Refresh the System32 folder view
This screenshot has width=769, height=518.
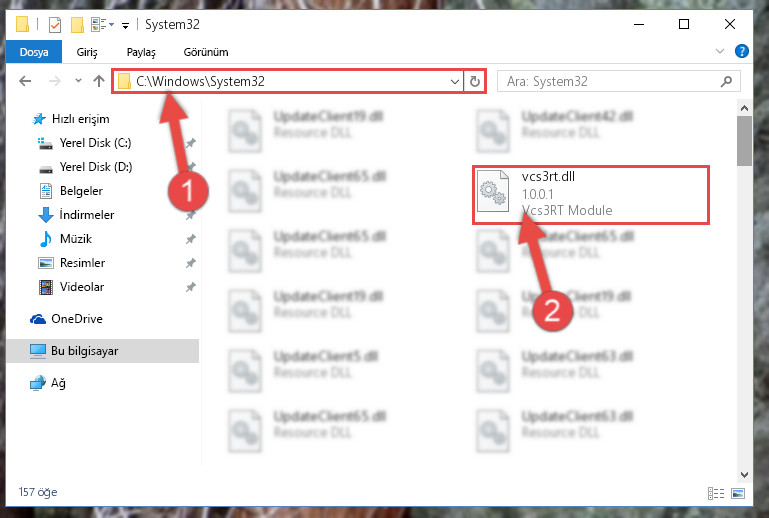474,81
